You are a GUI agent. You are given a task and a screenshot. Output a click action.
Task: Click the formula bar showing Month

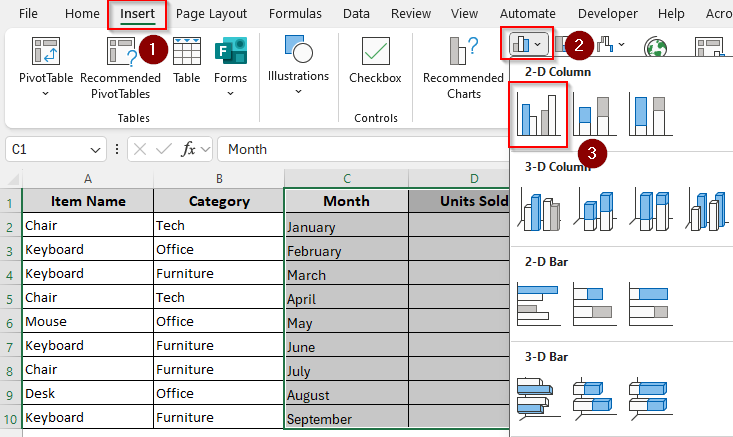pyautogui.click(x=360, y=149)
